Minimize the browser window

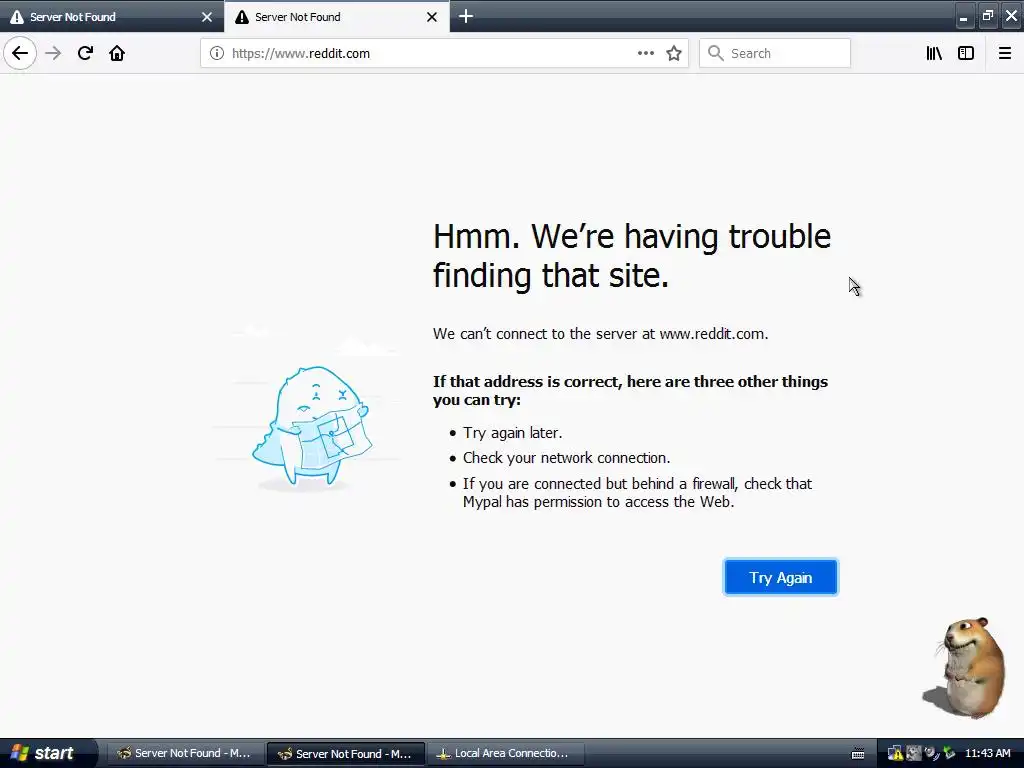coord(963,17)
